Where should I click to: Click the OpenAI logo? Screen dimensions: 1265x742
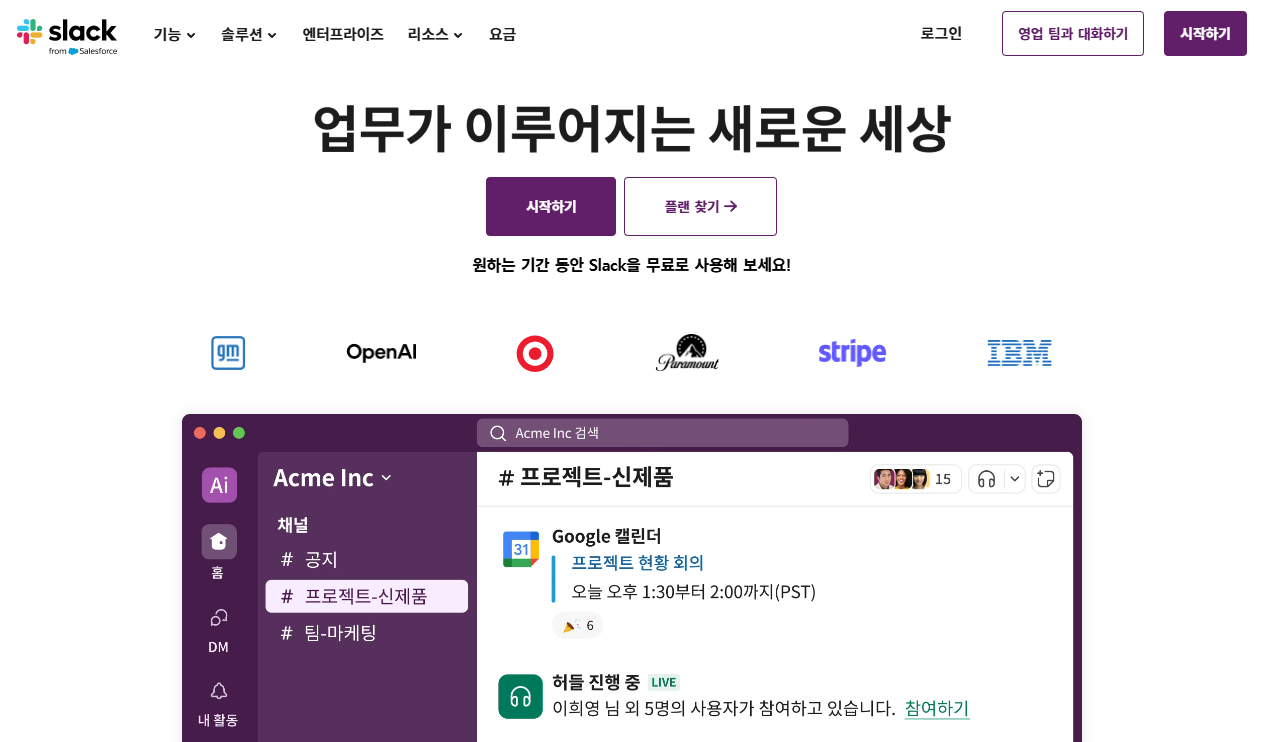381,352
